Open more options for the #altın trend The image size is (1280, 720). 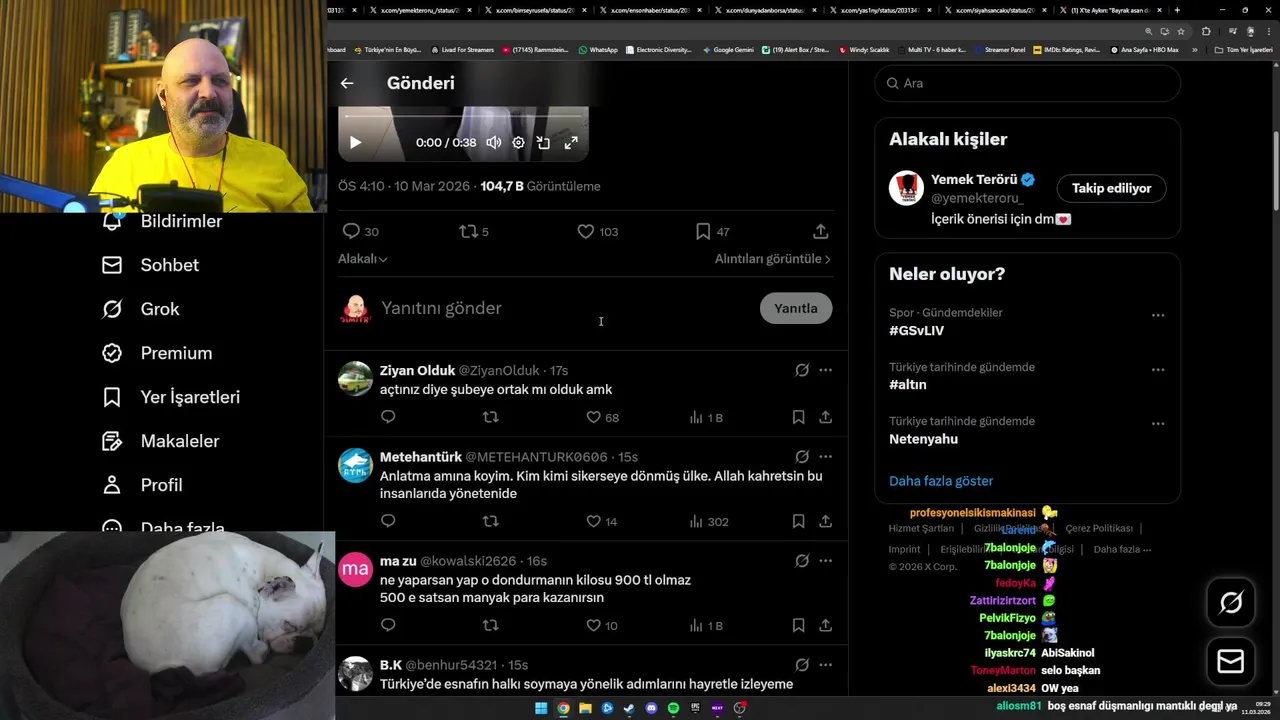[1158, 369]
